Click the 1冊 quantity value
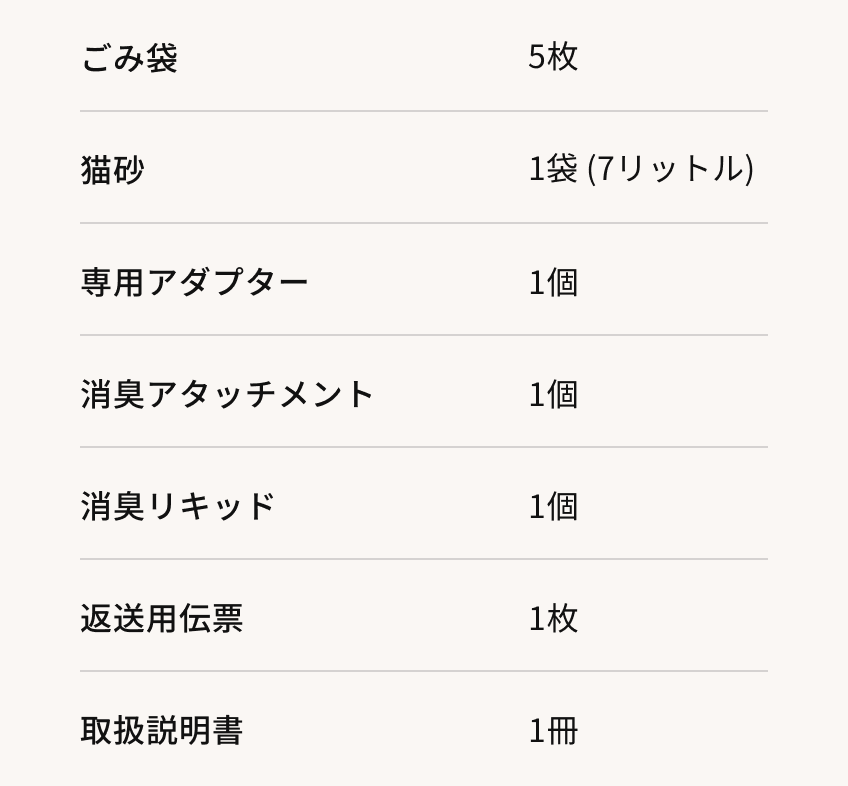Screen dimensions: 848x786 [553, 730]
